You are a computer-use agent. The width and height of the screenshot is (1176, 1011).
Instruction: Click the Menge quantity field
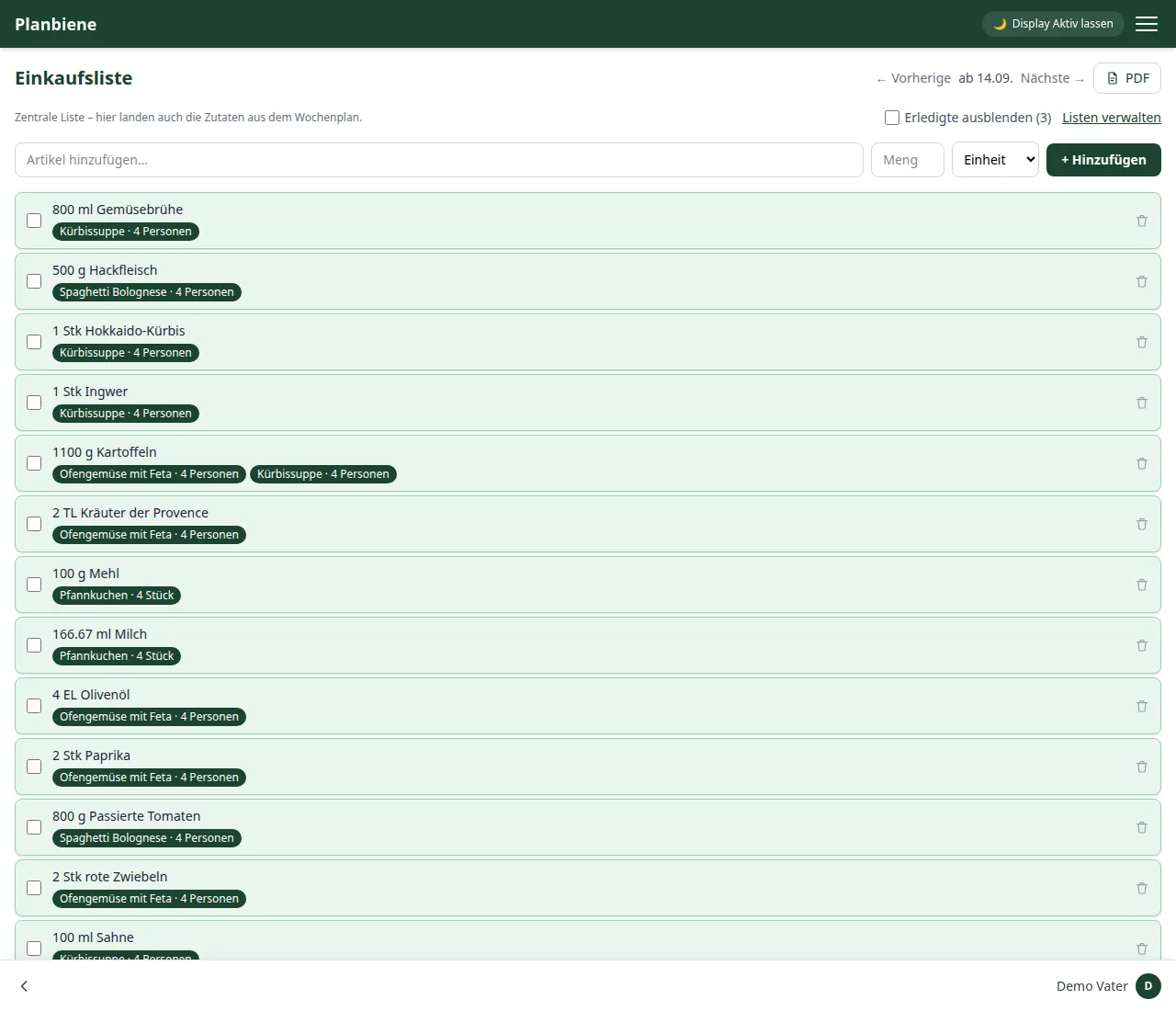pyautogui.click(x=908, y=160)
